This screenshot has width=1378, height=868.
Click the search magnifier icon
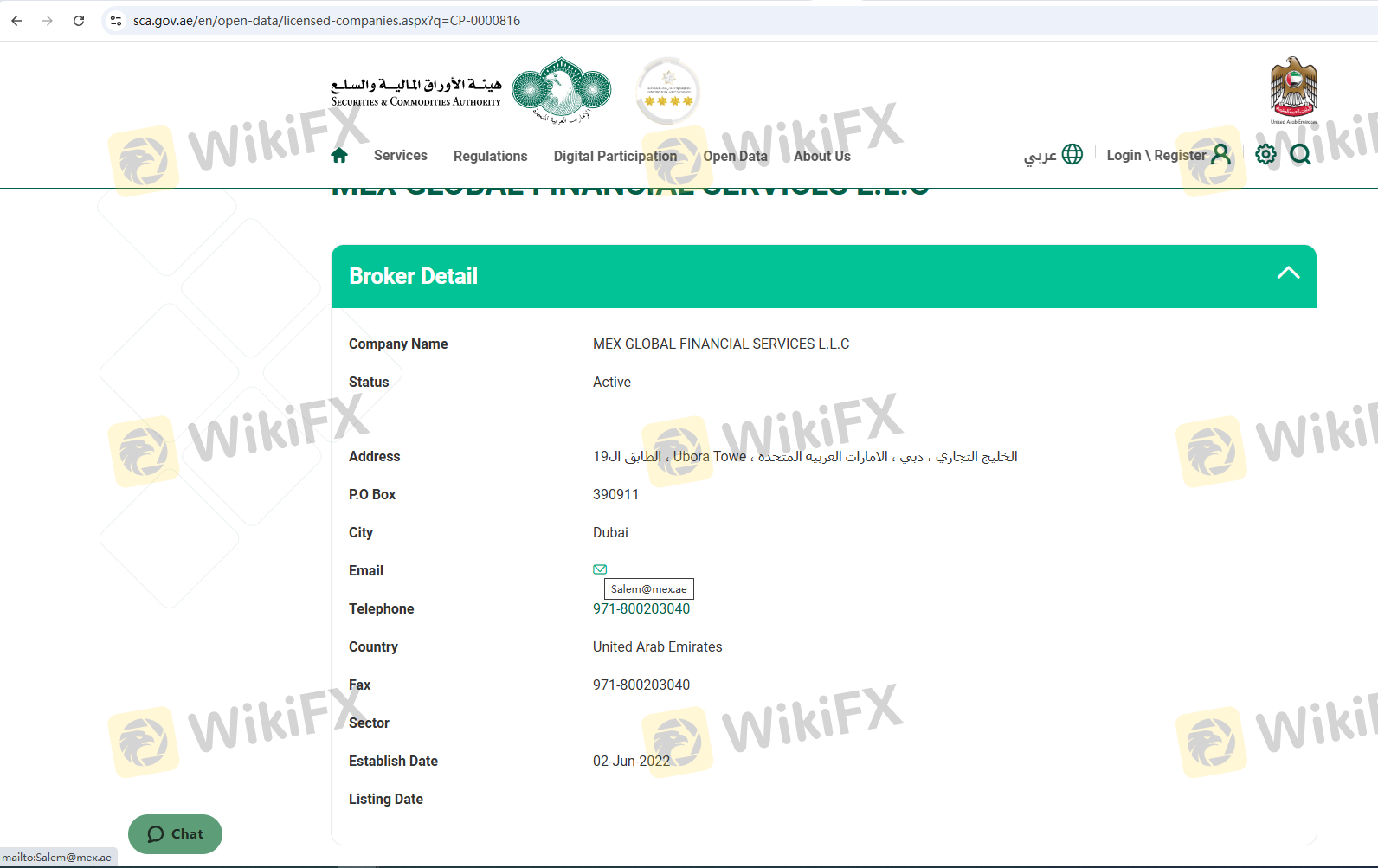coord(1300,155)
